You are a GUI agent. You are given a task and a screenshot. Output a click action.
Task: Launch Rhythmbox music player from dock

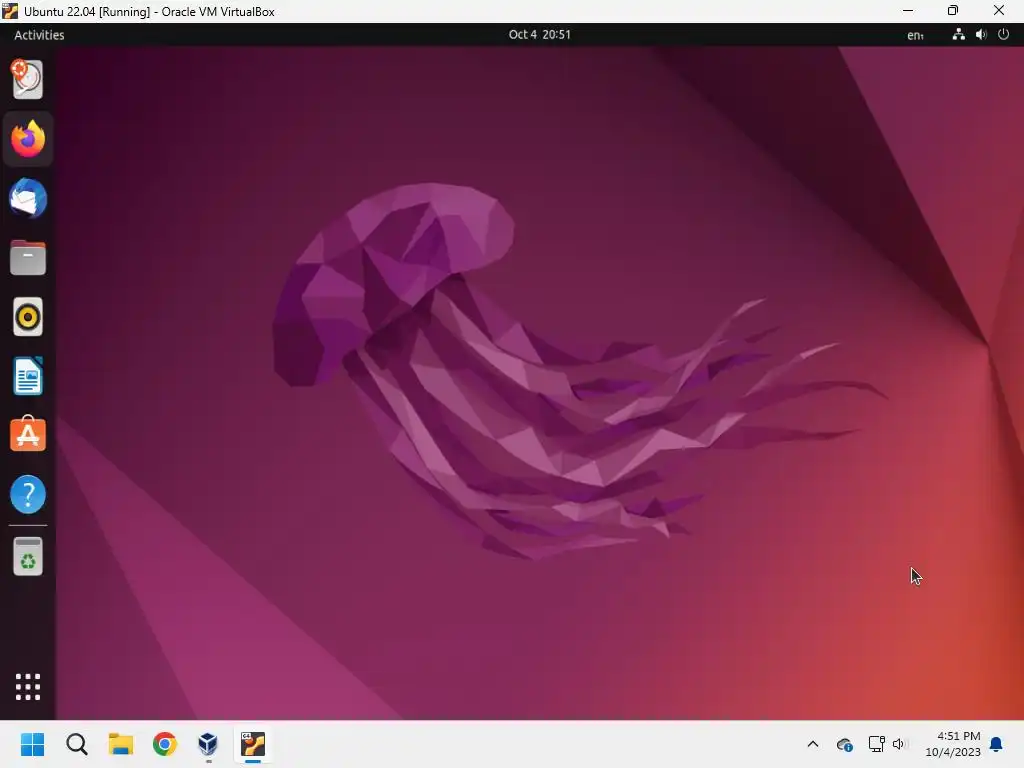[x=27, y=317]
